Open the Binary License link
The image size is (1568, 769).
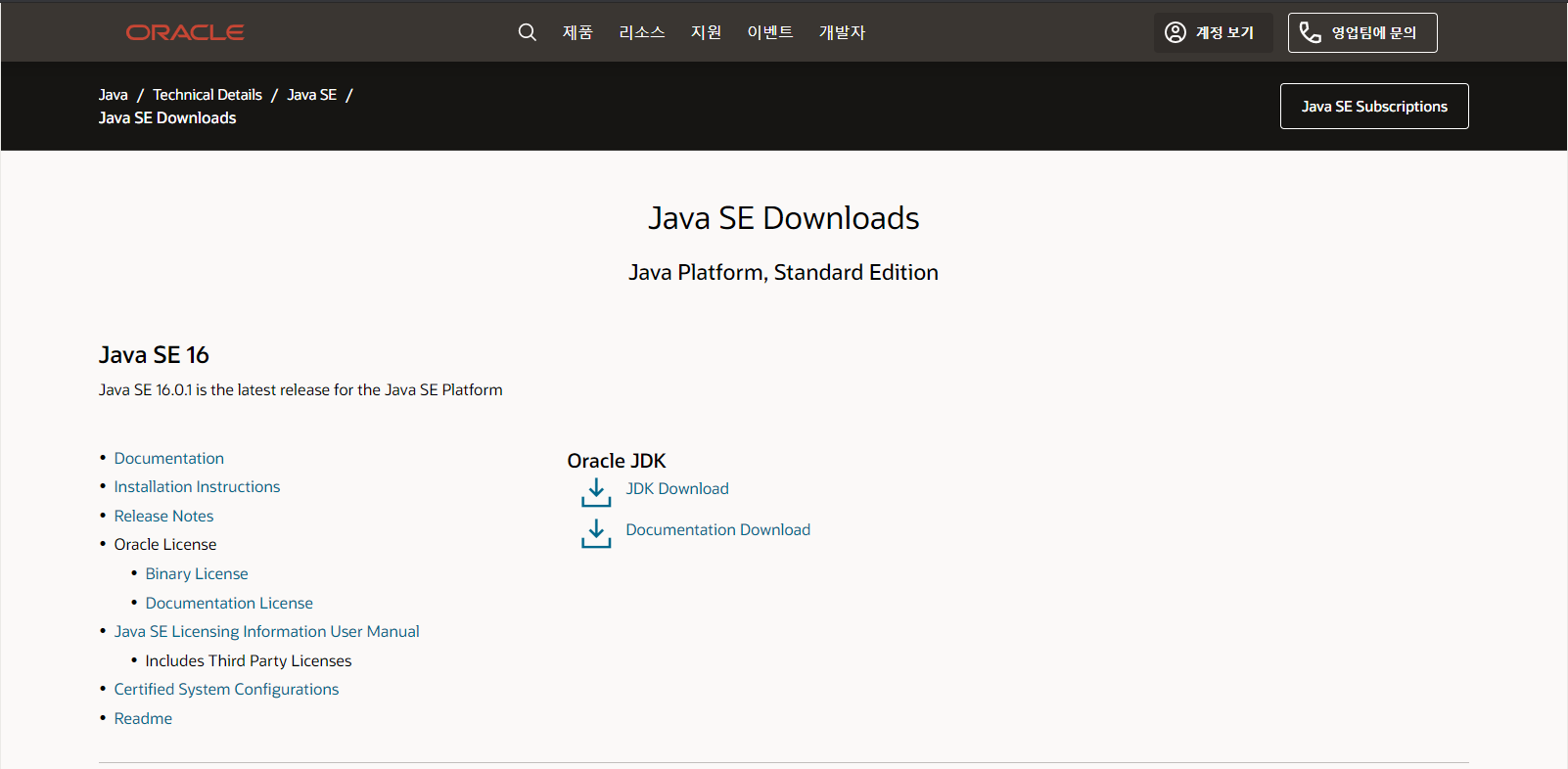197,573
